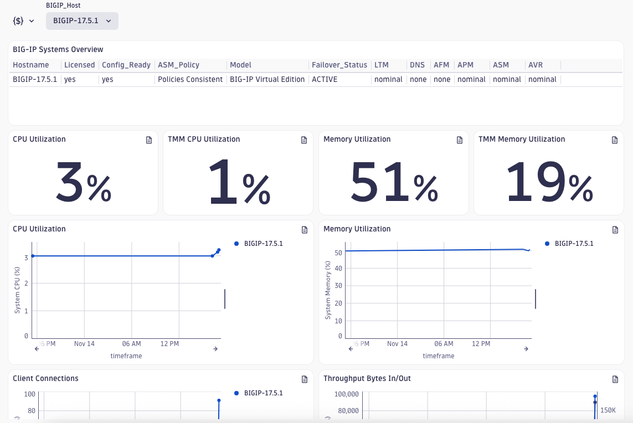Toggle BIGIP-17.5.1 series in Memory Utilization legend
The width and height of the screenshot is (633, 423).
(x=574, y=243)
